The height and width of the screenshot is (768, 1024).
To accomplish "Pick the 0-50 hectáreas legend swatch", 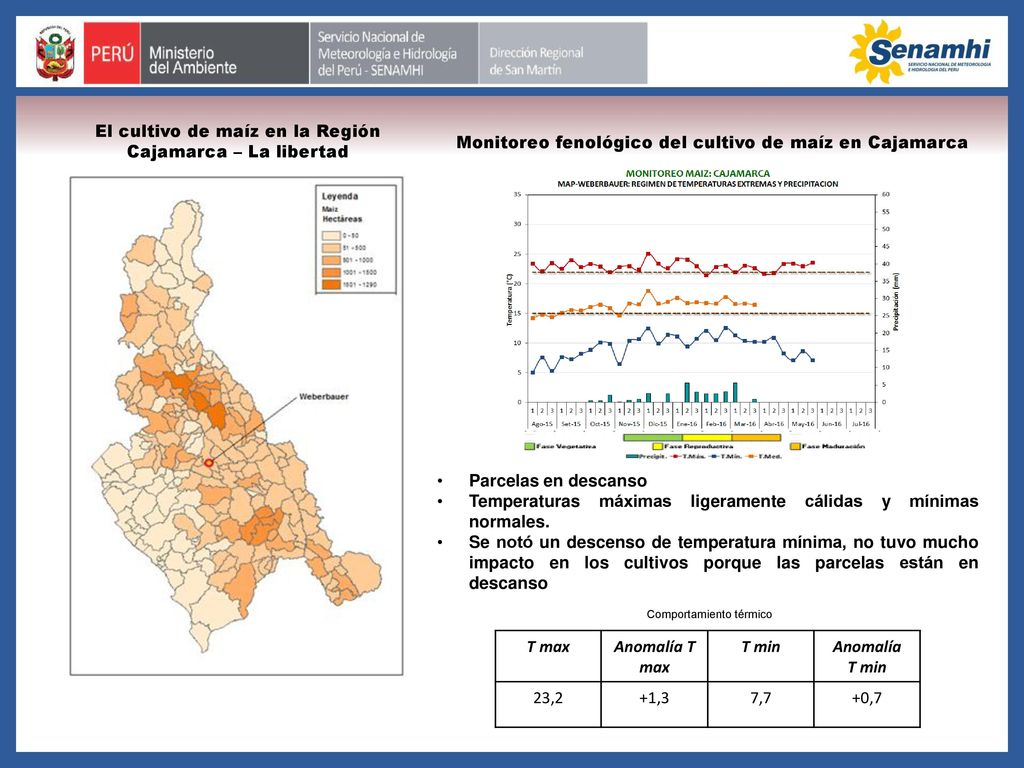I will [331, 236].
